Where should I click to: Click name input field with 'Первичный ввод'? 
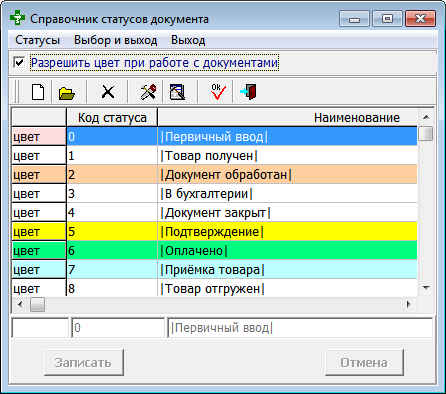pyautogui.click(x=300, y=328)
